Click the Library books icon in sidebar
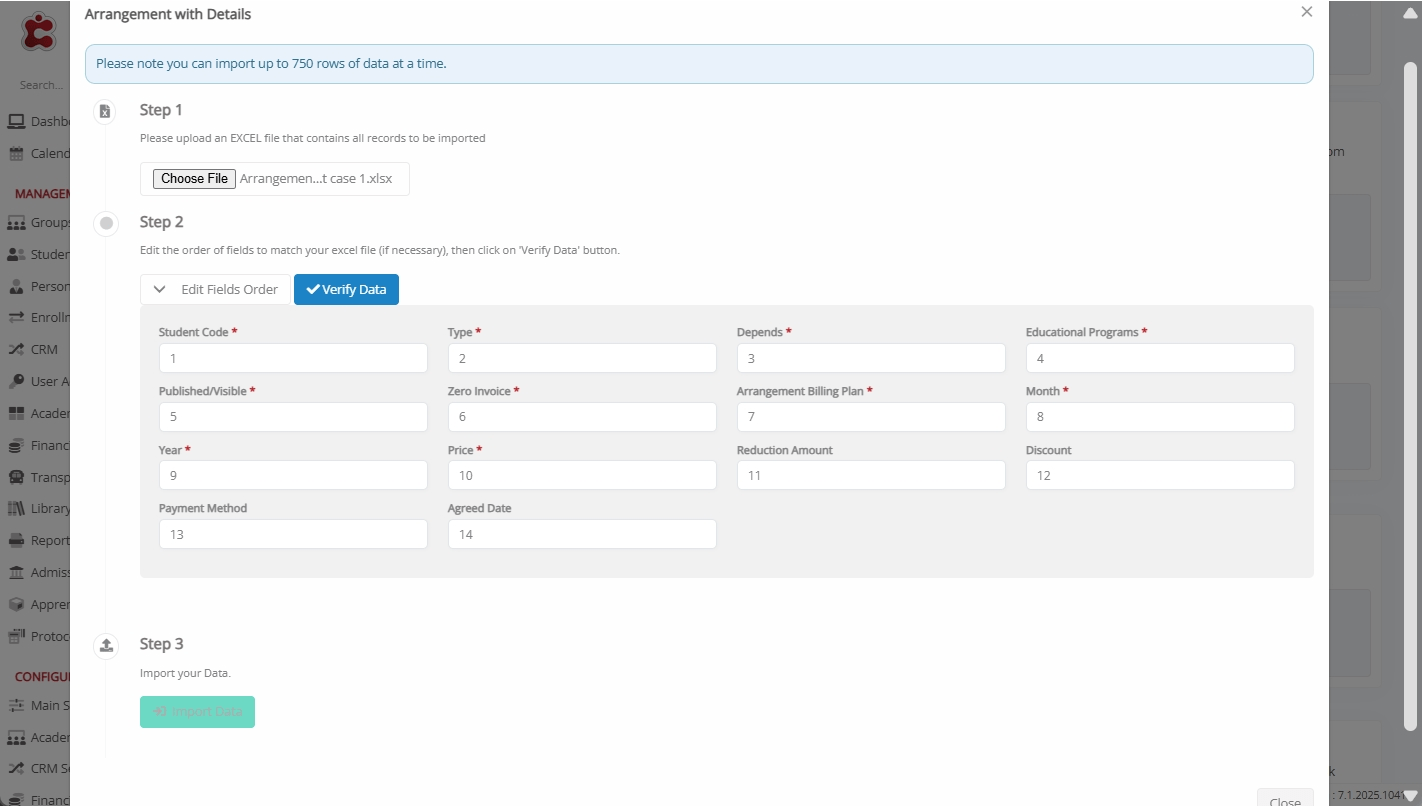Image resolution: width=1422 pixels, height=806 pixels. 16,509
